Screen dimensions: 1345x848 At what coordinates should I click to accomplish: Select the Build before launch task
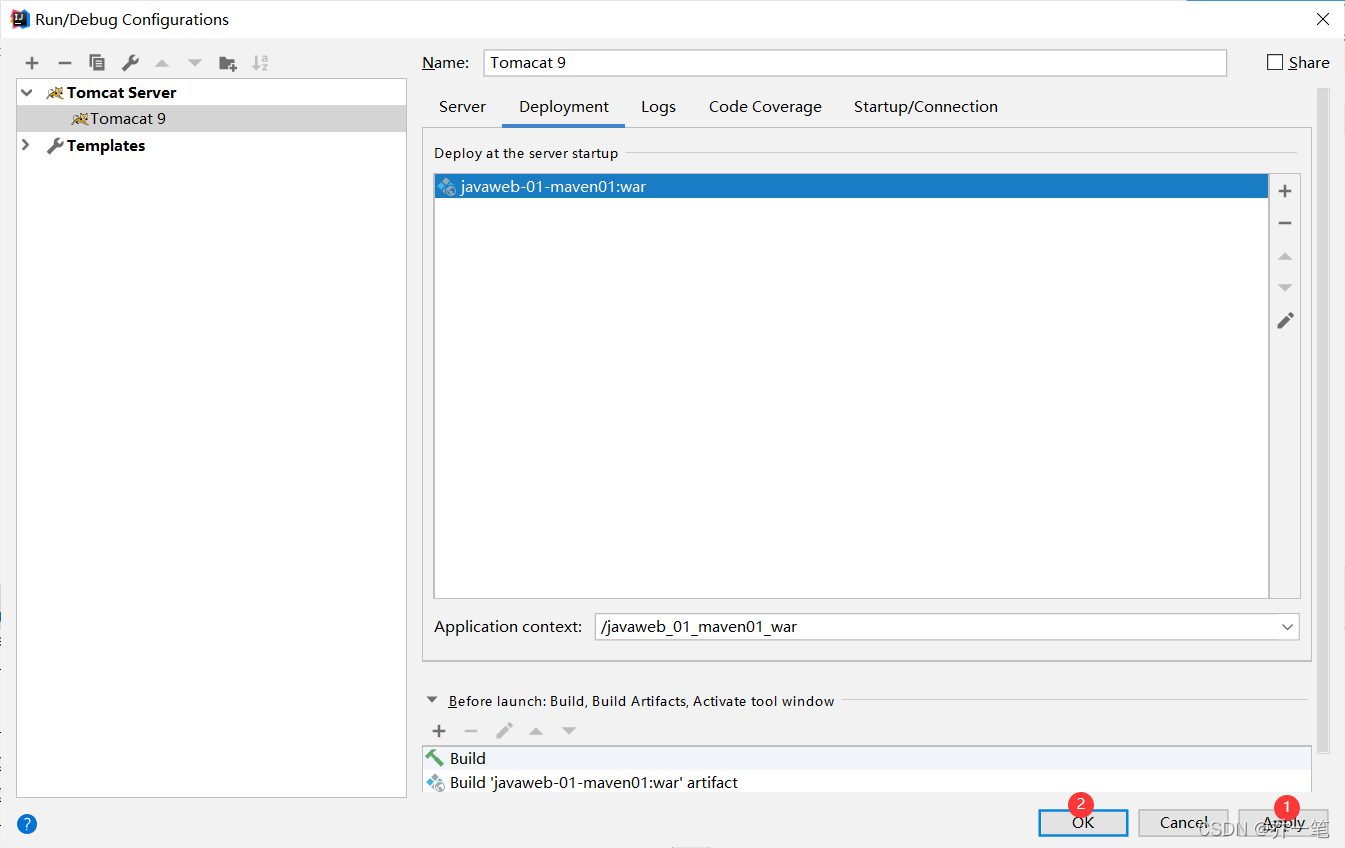click(x=866, y=758)
